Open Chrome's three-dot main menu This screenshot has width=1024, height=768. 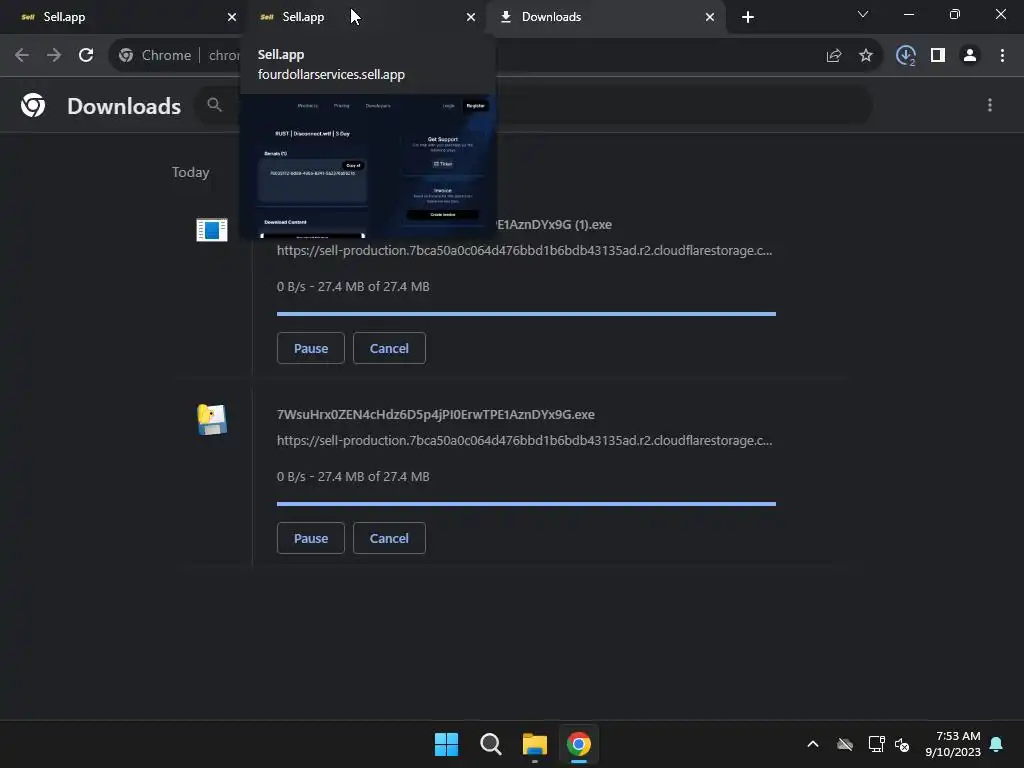(x=1002, y=56)
